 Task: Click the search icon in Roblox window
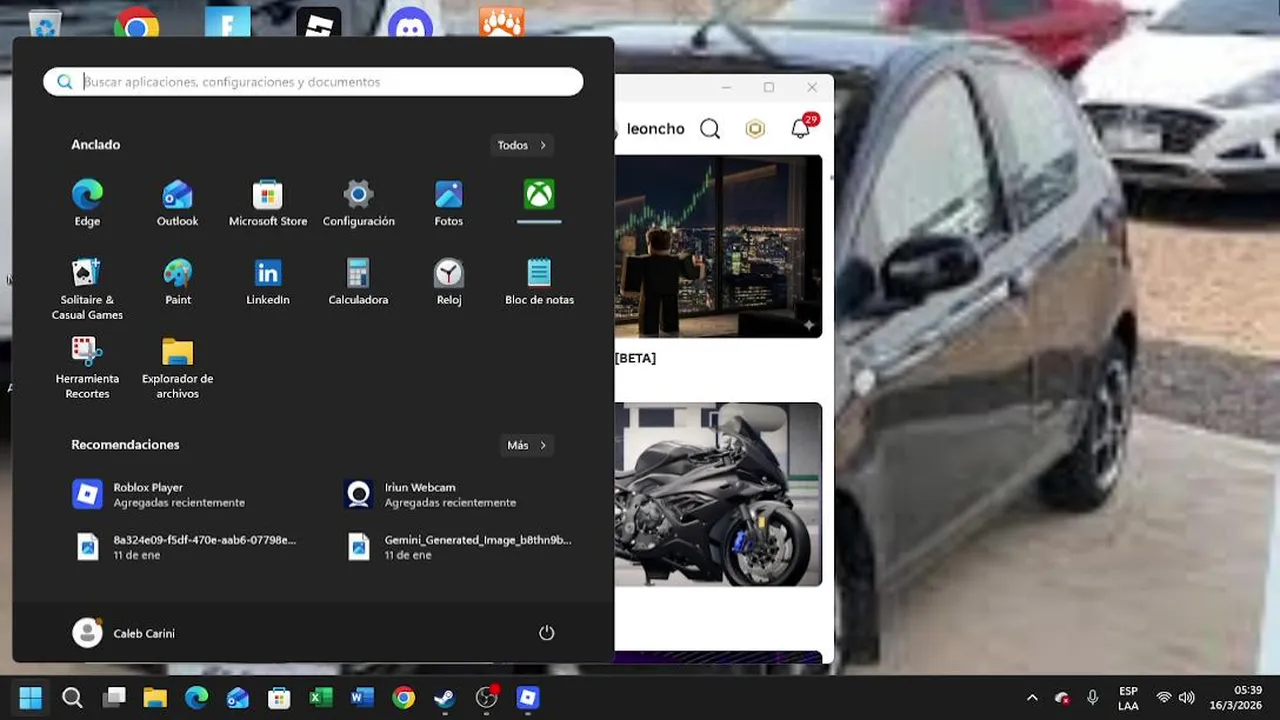(710, 128)
